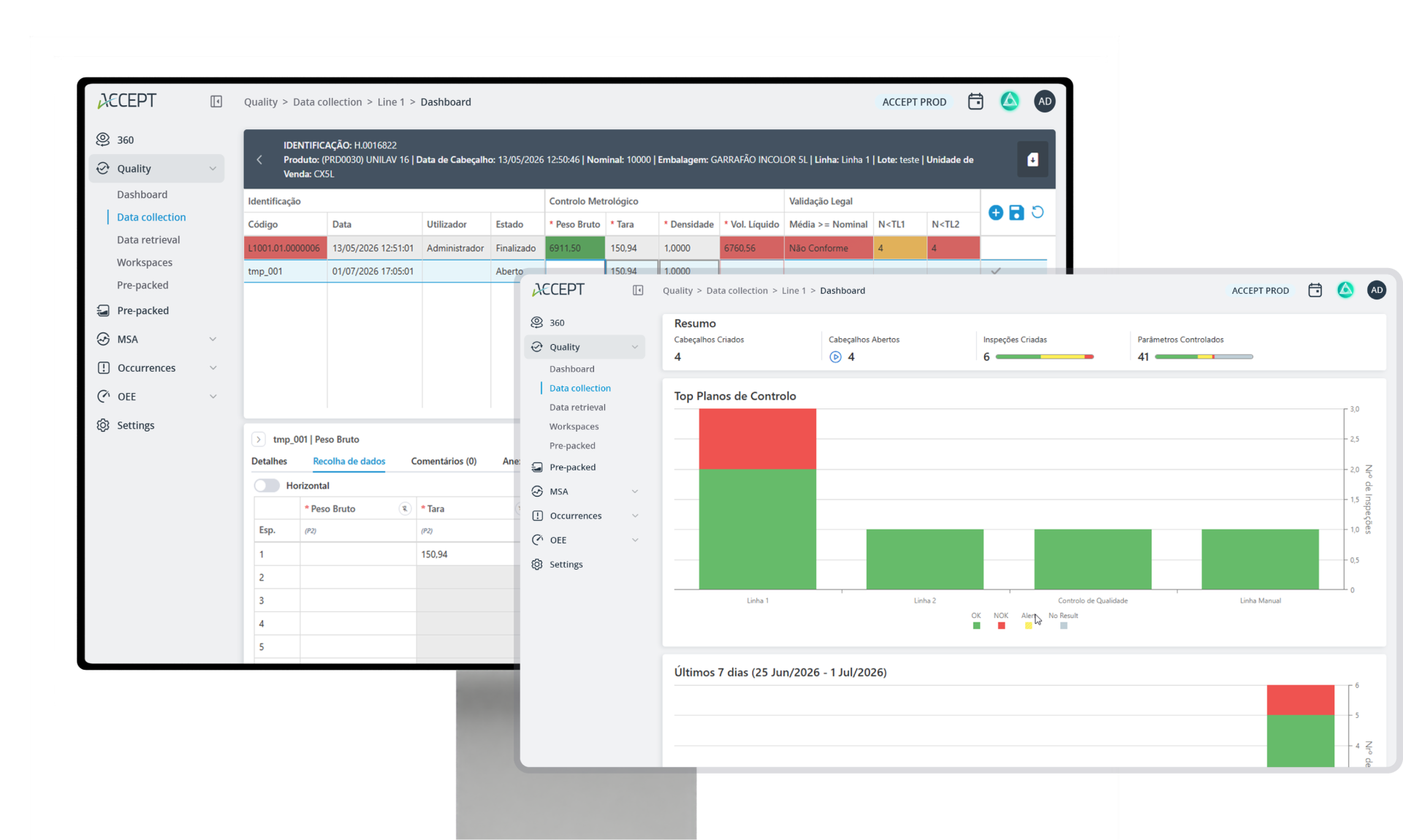Click the blue add record plus icon
The height and width of the screenshot is (840, 1403).
coord(995,213)
